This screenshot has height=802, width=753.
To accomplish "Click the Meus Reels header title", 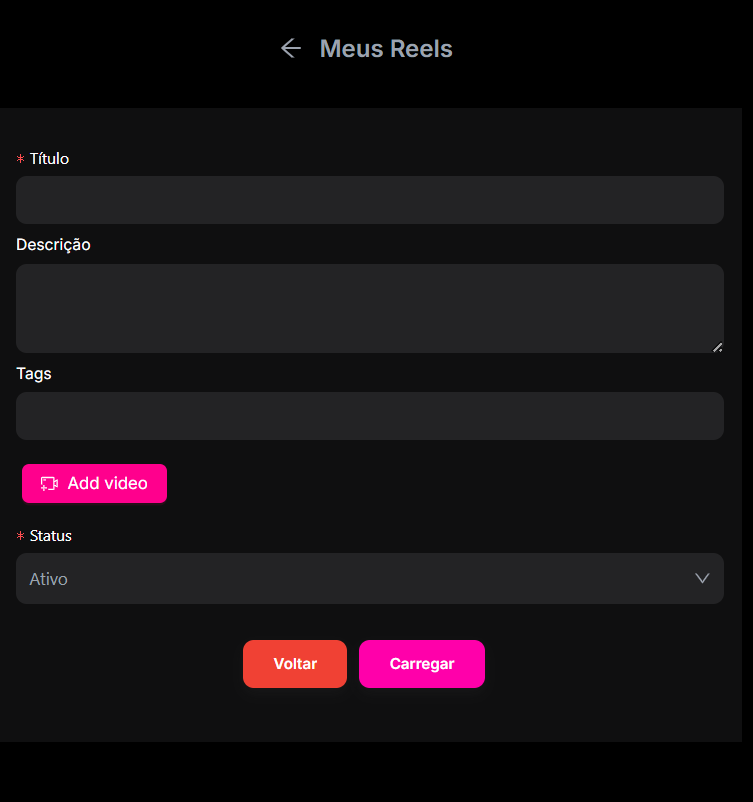I will tap(386, 48).
